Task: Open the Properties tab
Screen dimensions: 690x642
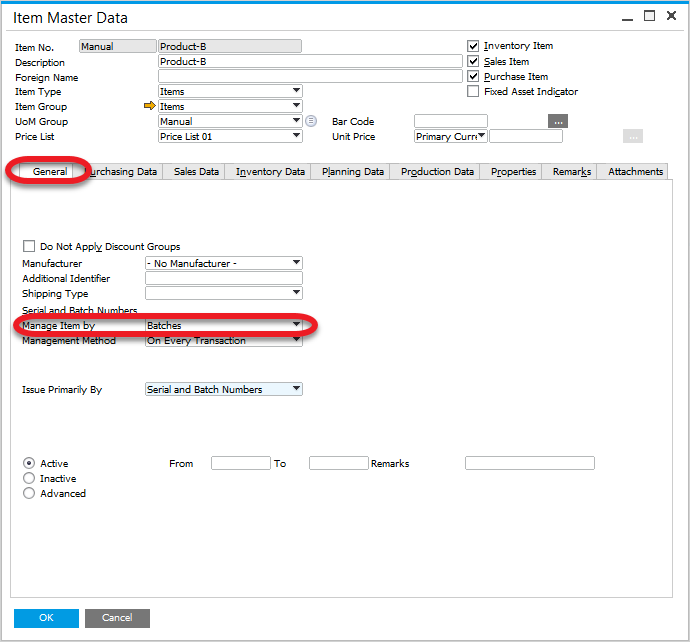Action: coord(513,171)
